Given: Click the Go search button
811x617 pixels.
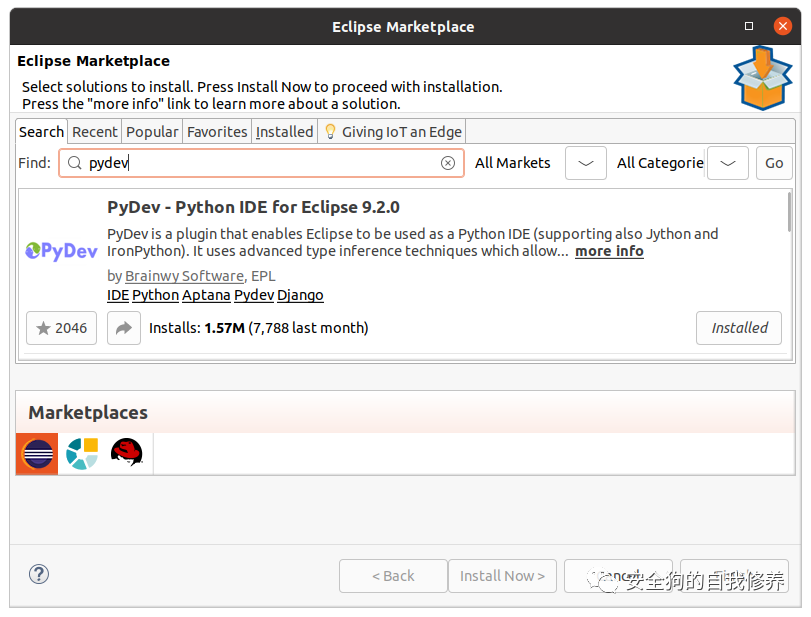Looking at the screenshot, I should (774, 163).
